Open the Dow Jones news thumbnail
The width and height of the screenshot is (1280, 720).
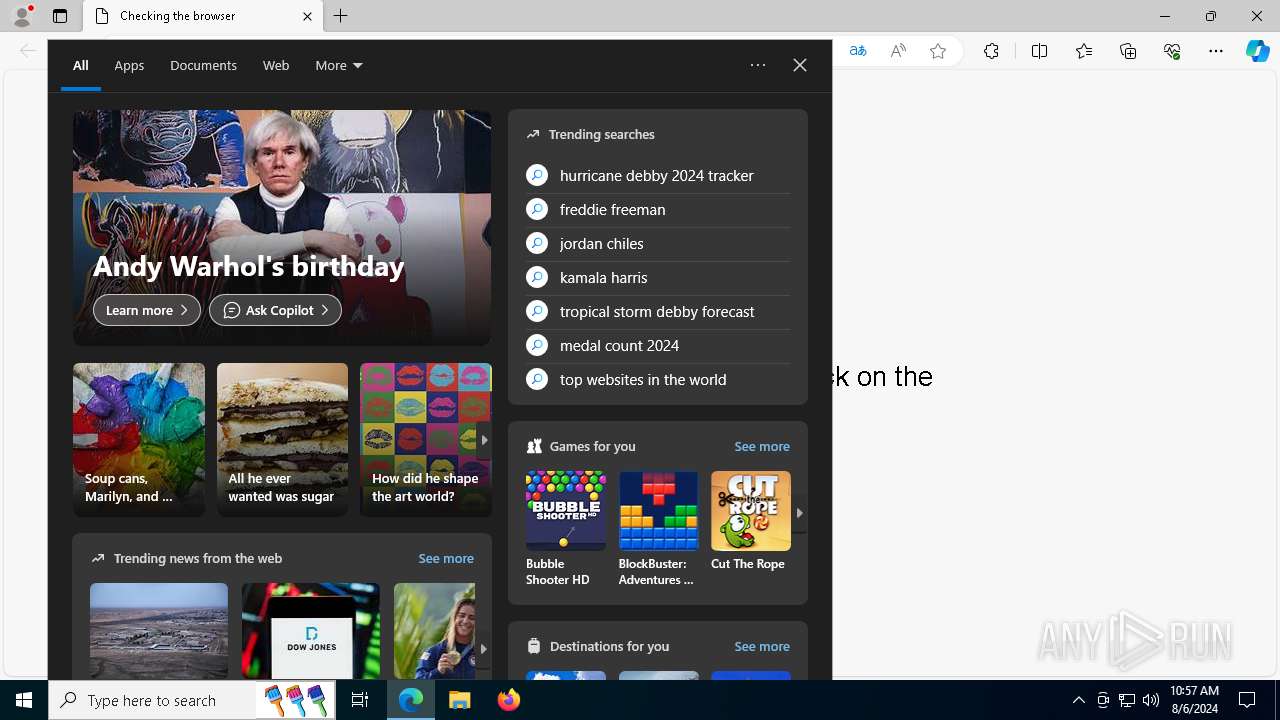click(x=311, y=631)
